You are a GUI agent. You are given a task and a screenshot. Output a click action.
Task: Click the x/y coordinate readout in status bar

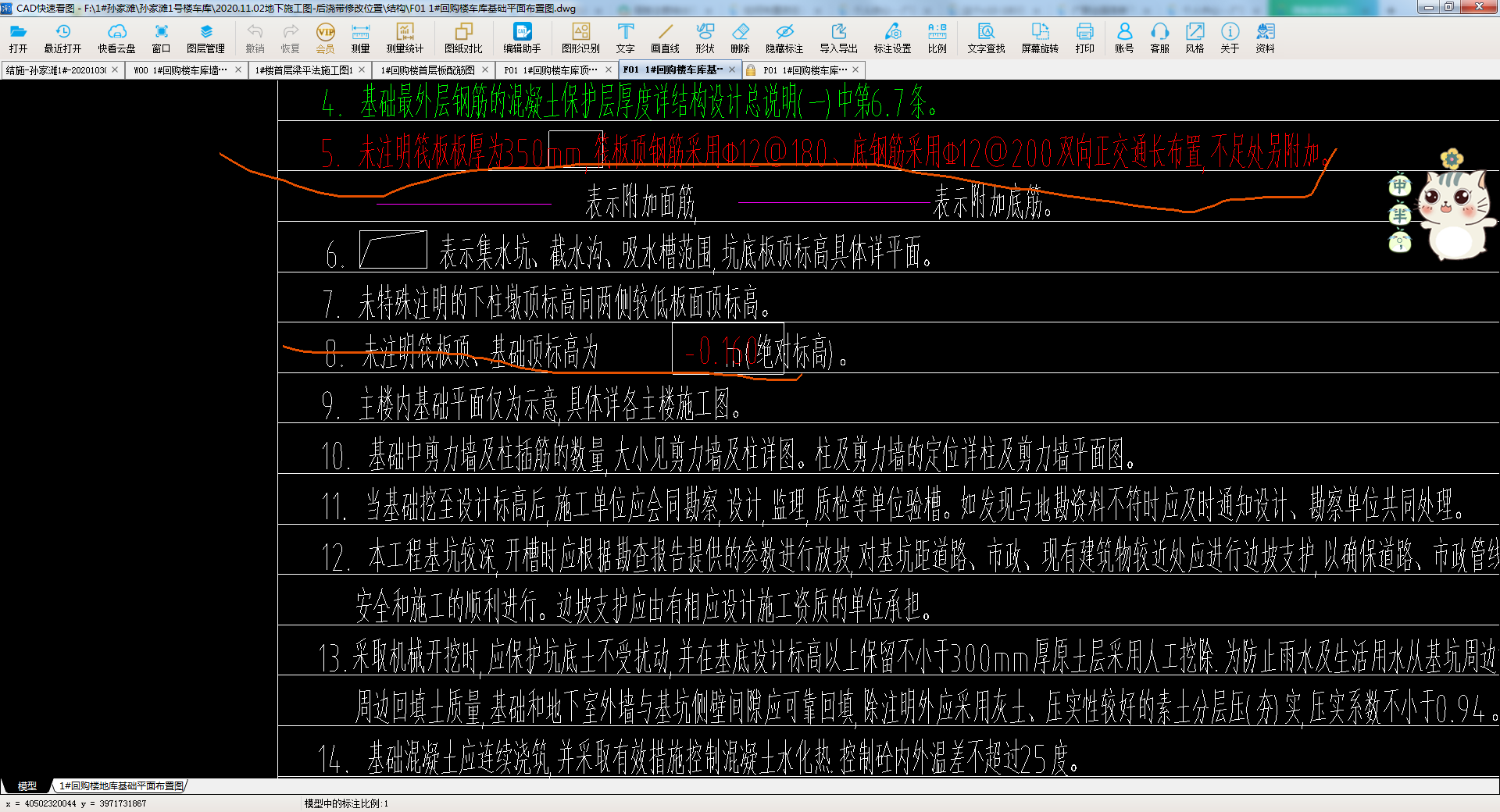click(76, 803)
